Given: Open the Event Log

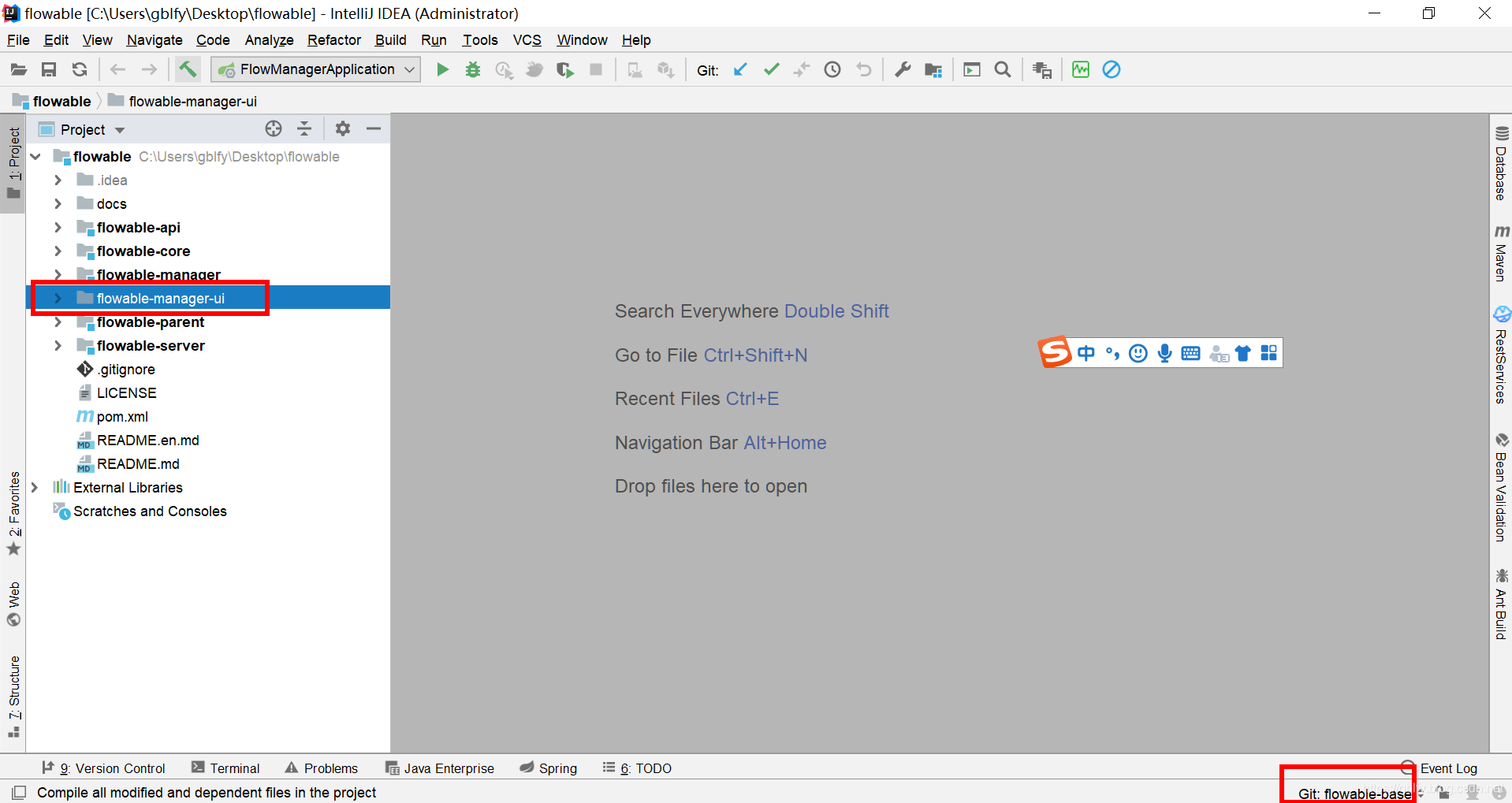Looking at the screenshot, I should [x=1439, y=768].
